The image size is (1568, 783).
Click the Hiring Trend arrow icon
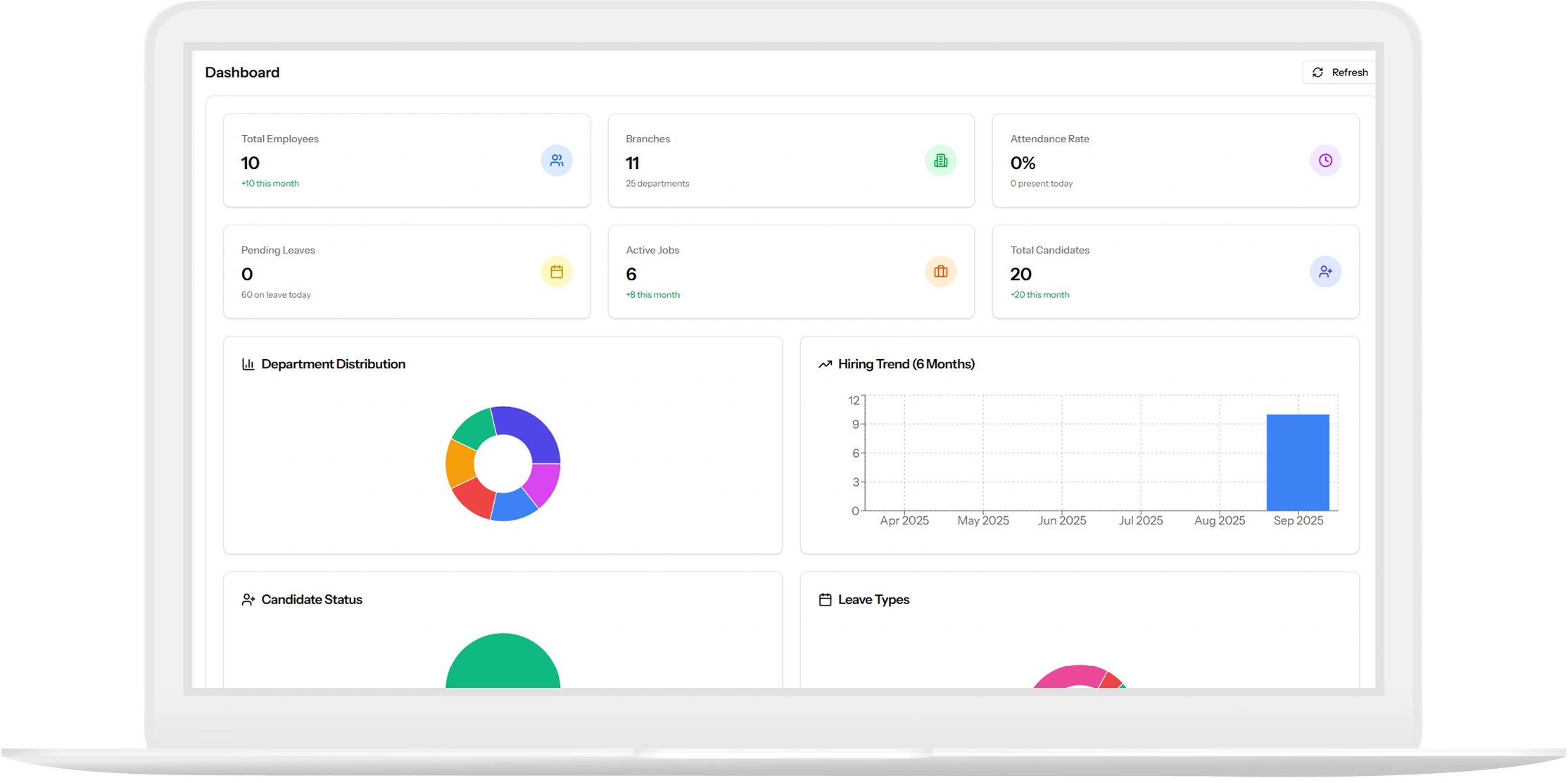point(825,364)
